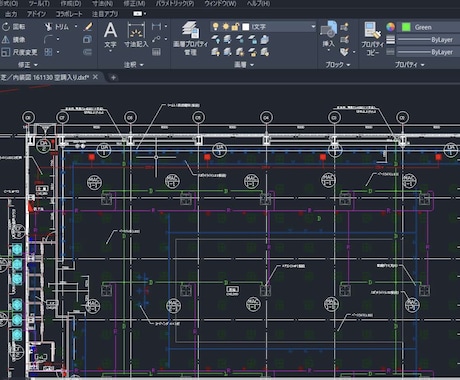This screenshot has width=460, height=380.
Task: Click the Match Layer icon
Action: pyautogui.click(x=265, y=52)
